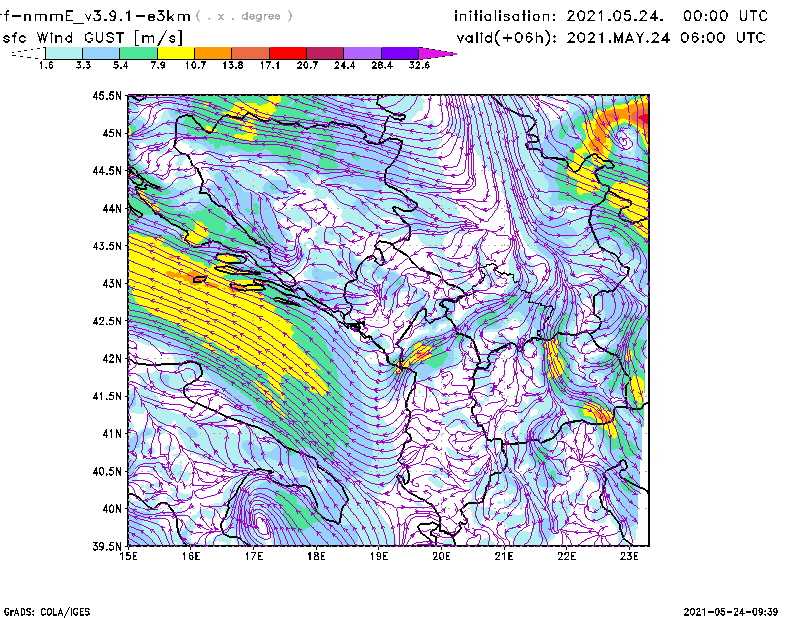Click the 3.3 legend value

[83, 65]
